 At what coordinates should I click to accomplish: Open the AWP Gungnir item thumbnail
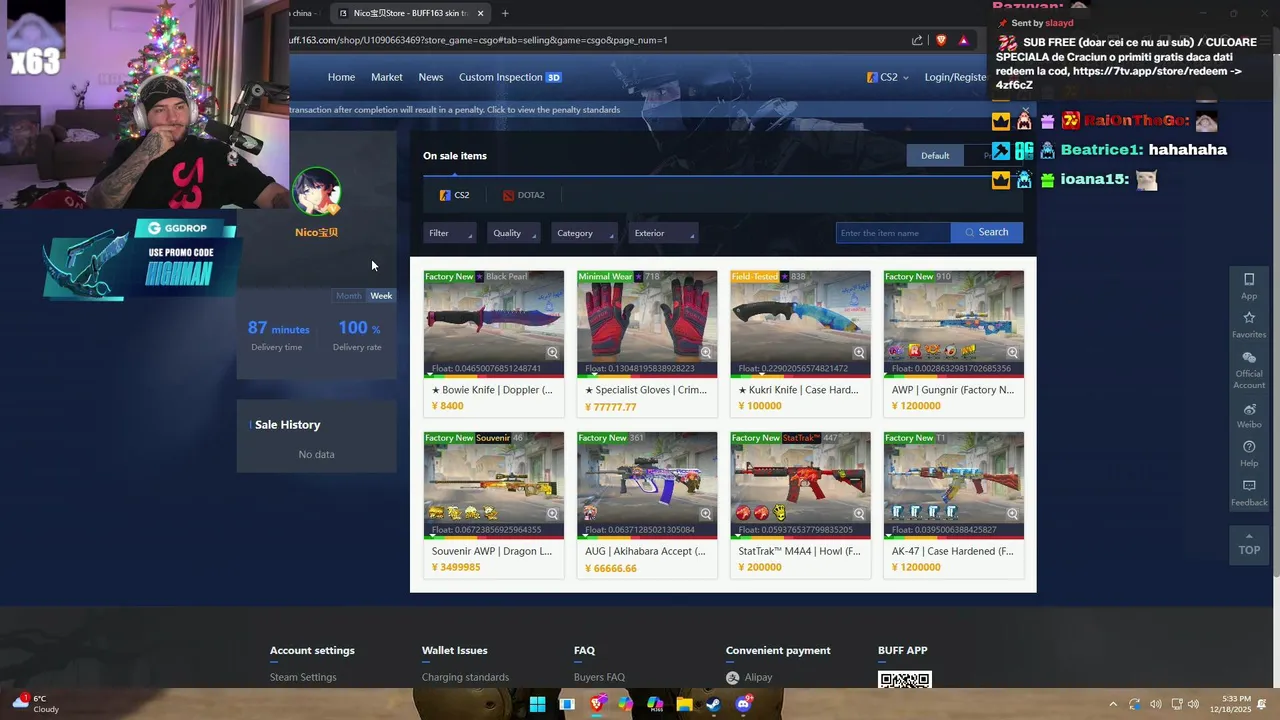(x=953, y=323)
